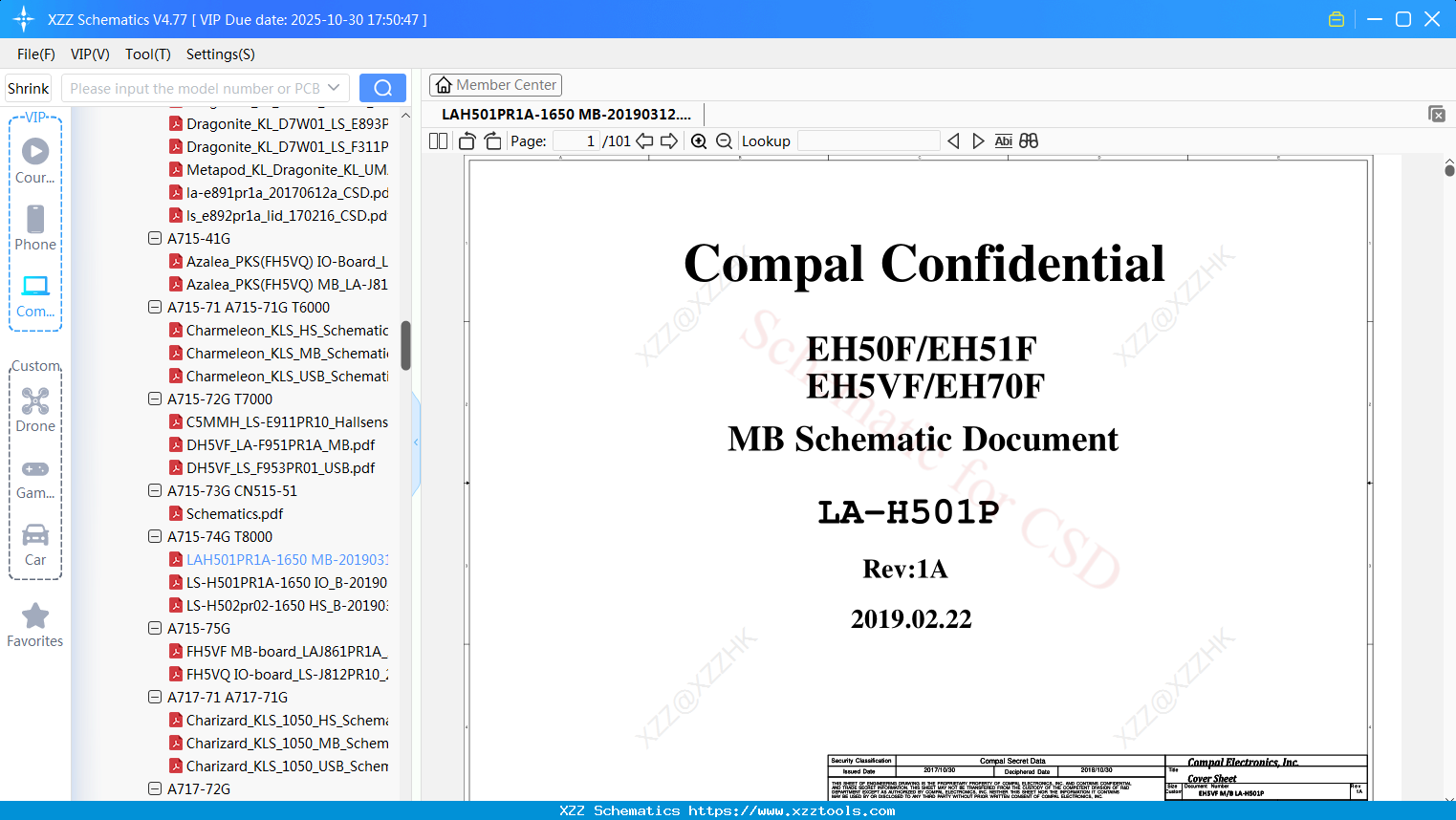Click the PDF icon beside Schematics.pdf
1456x820 pixels.
pos(176,513)
